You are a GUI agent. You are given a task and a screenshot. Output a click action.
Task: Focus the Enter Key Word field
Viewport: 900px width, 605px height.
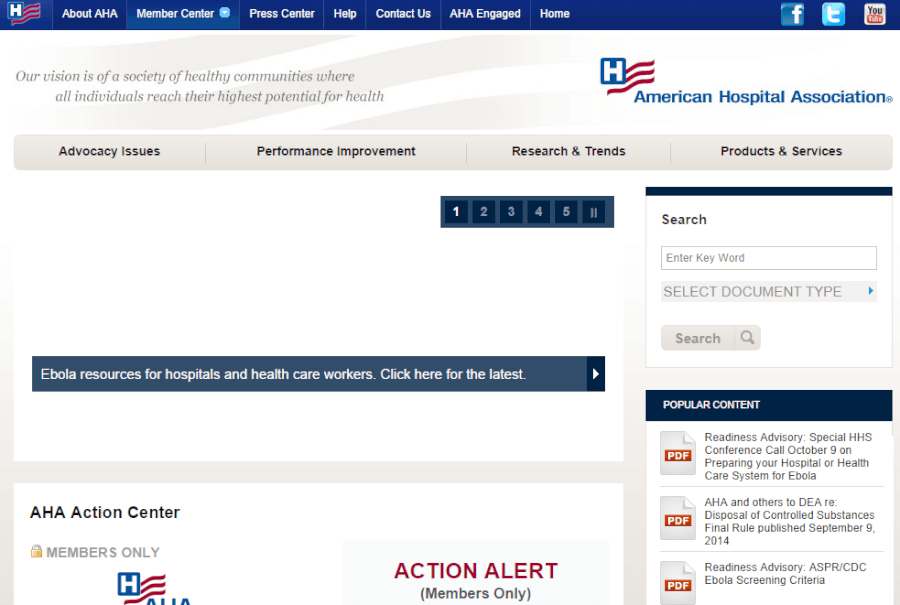coord(769,258)
